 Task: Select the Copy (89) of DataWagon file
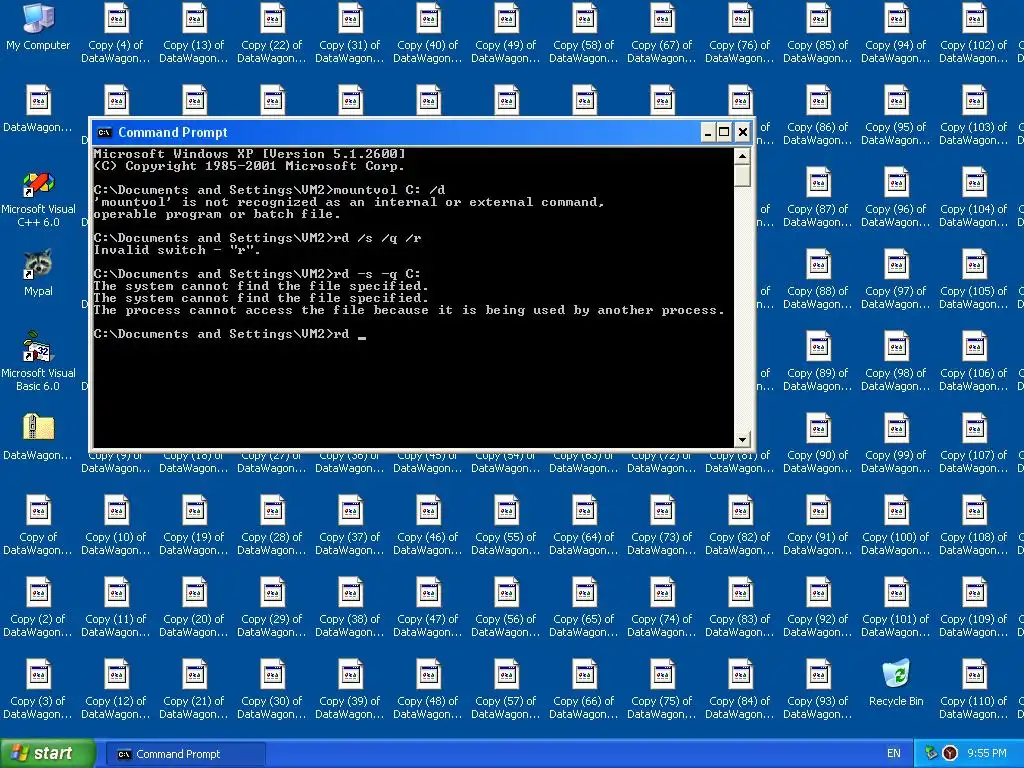[x=818, y=360]
